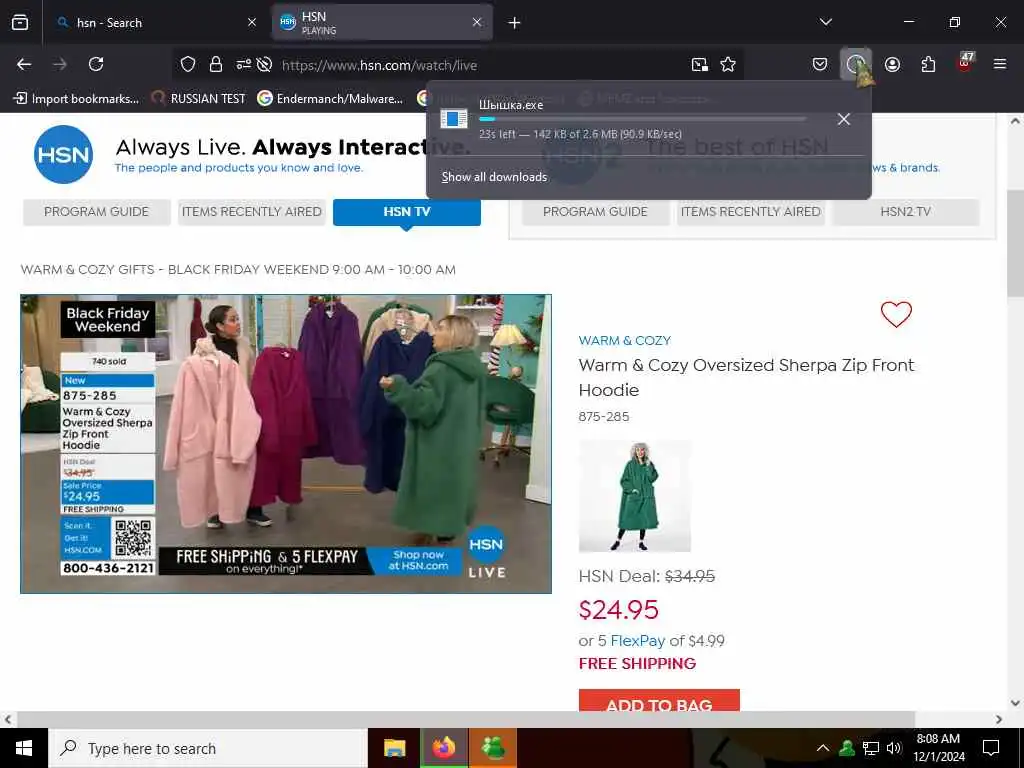Screen dimensions: 1024x768
Task: Open site permissions icon in address bar
Action: (243, 64)
